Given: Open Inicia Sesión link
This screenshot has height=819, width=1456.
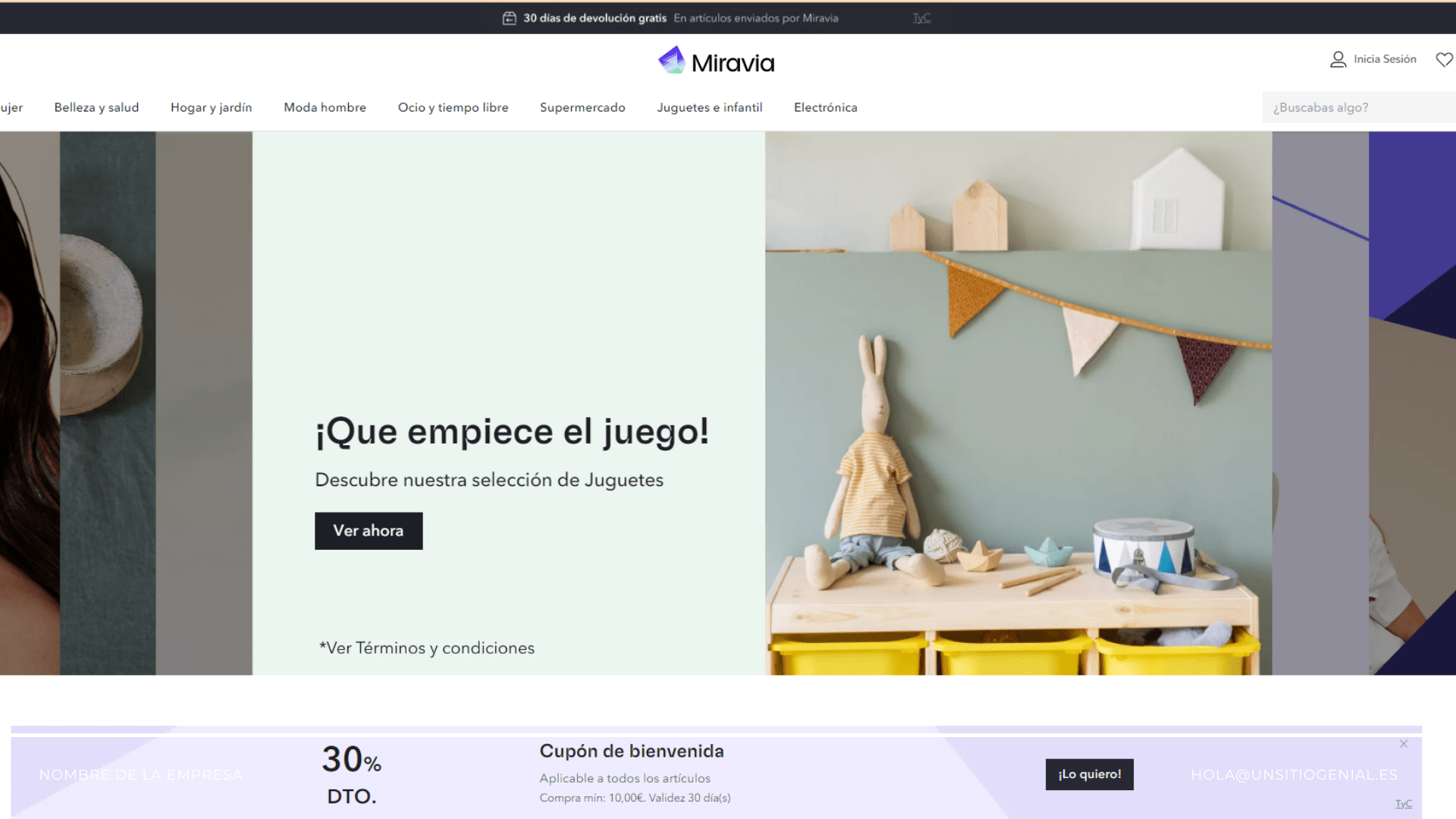Looking at the screenshot, I should click(1385, 59).
